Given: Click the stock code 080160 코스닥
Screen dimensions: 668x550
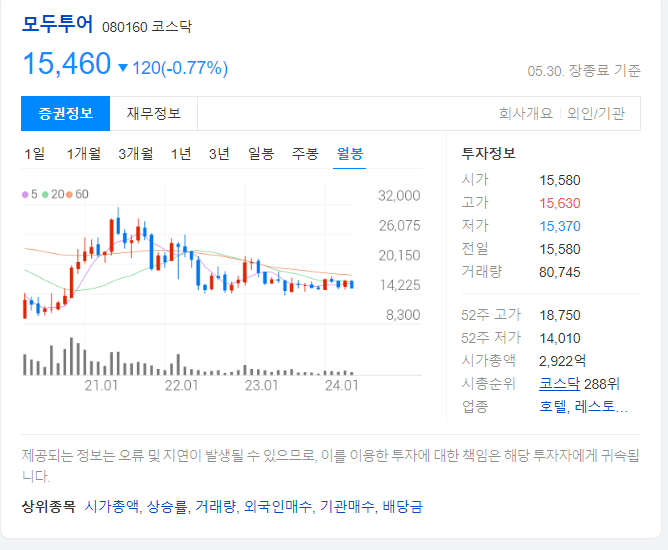Looking at the screenshot, I should pyautogui.click(x=147, y=27).
